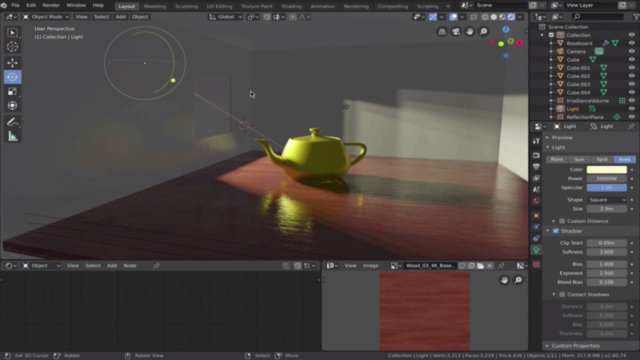The width and height of the screenshot is (640, 360).
Task: Hide Light object in the outliner
Action: click(x=631, y=109)
